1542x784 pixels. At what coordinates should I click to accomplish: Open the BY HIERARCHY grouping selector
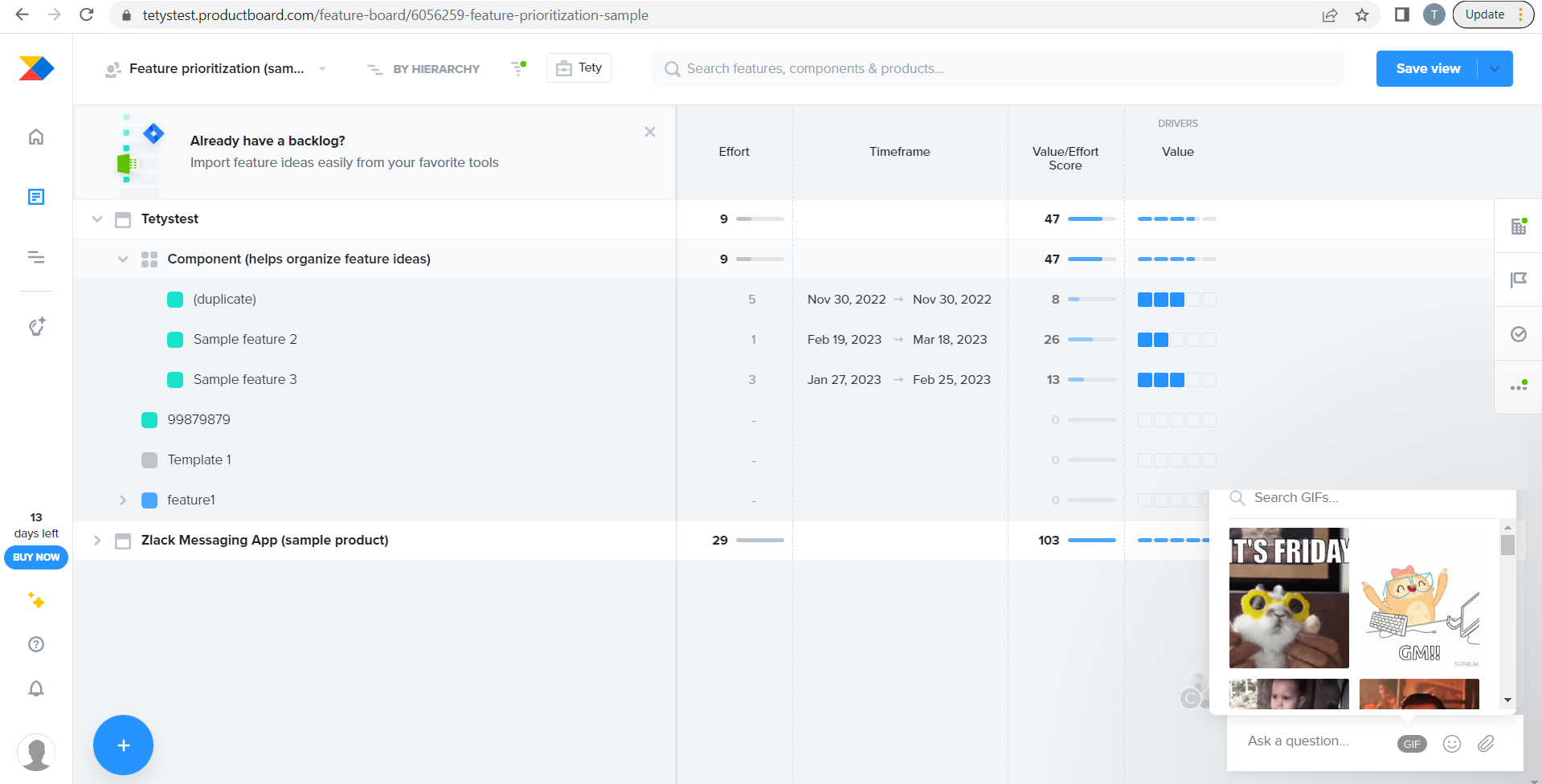423,69
